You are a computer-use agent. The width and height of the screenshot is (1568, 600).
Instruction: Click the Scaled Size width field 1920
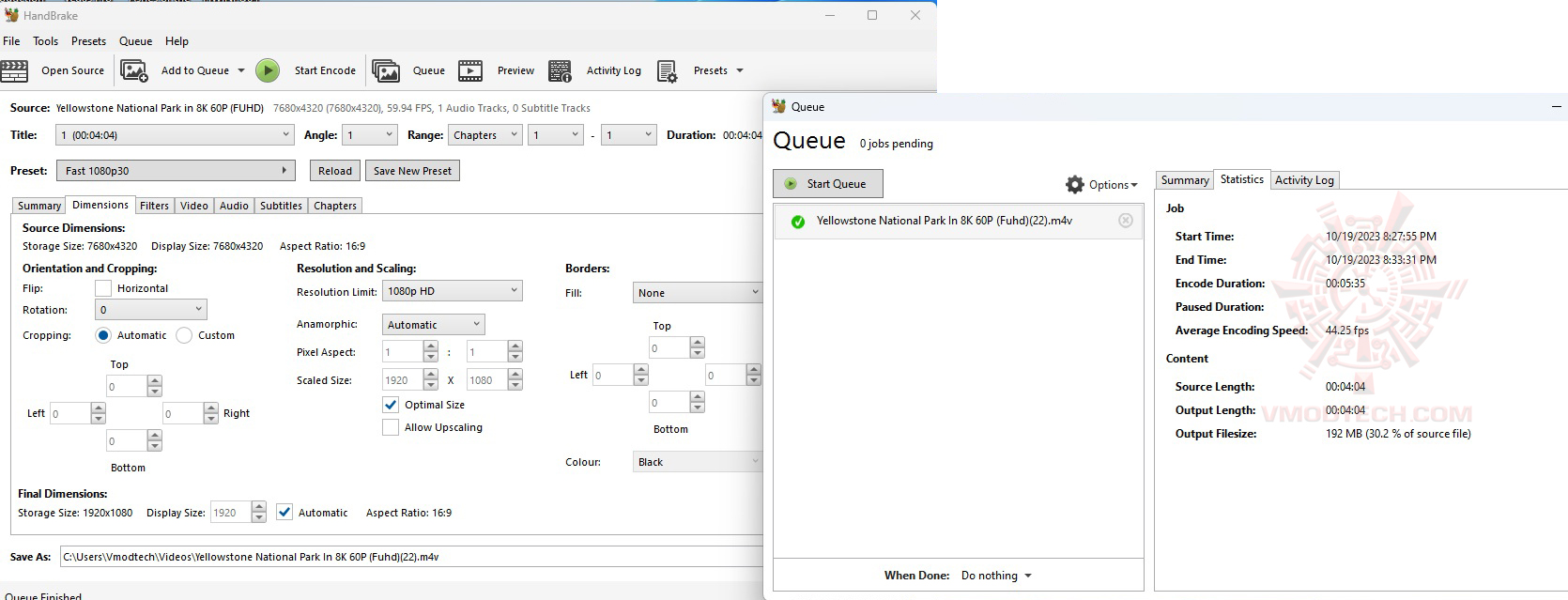point(402,380)
